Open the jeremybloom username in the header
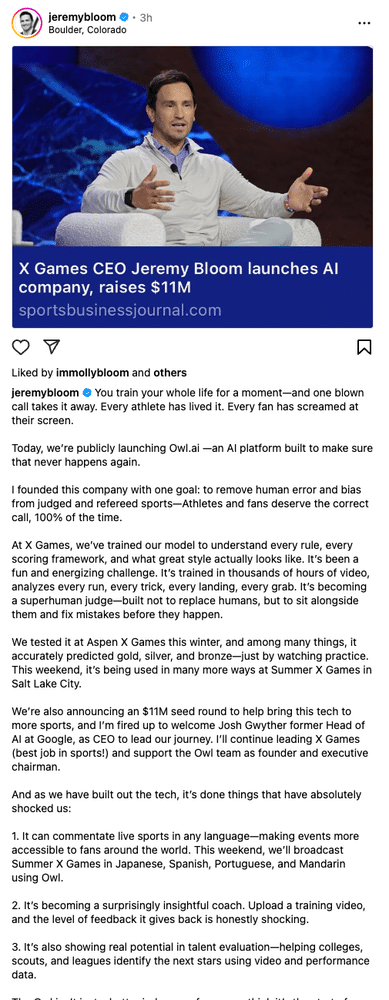The image size is (389, 1000). [82, 18]
